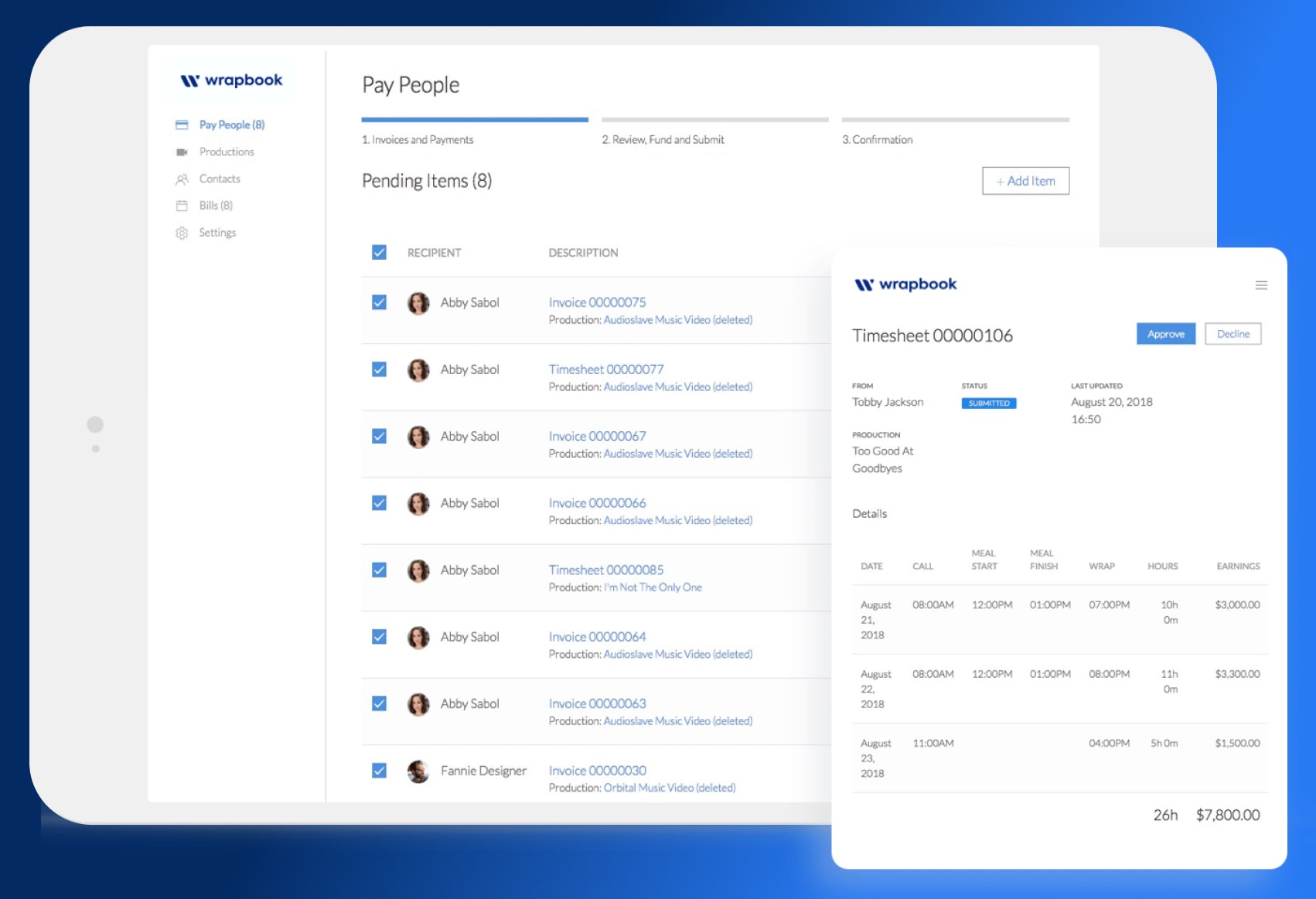Screen dimensions: 1316x899
Task: Click the Wrapbook logo in the sidebar
Action: coord(230,79)
